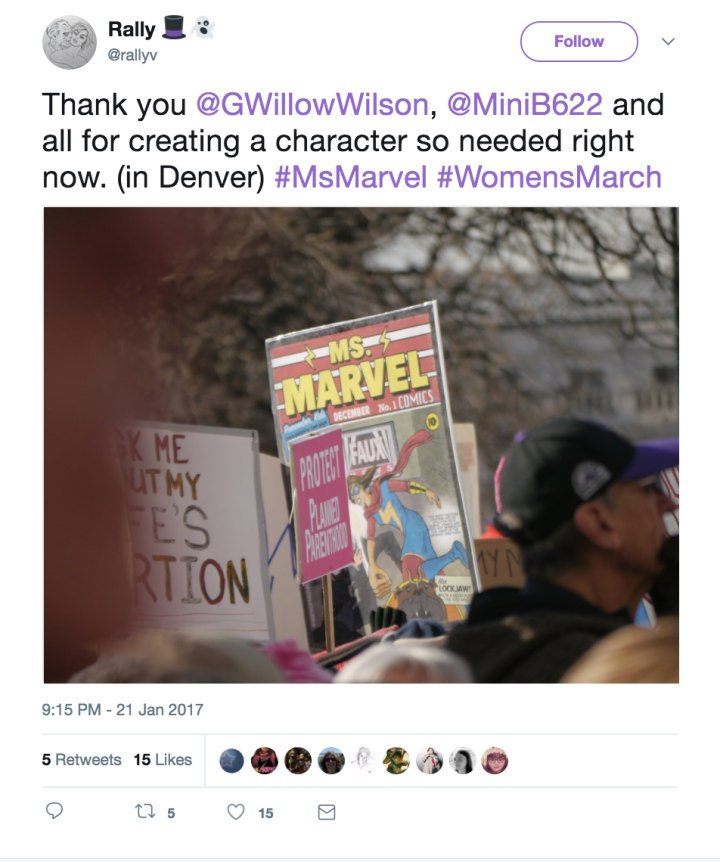This screenshot has width=720, height=862.
Task: Enlarge the Ms. Marvel protest sign photo
Action: coord(361,445)
